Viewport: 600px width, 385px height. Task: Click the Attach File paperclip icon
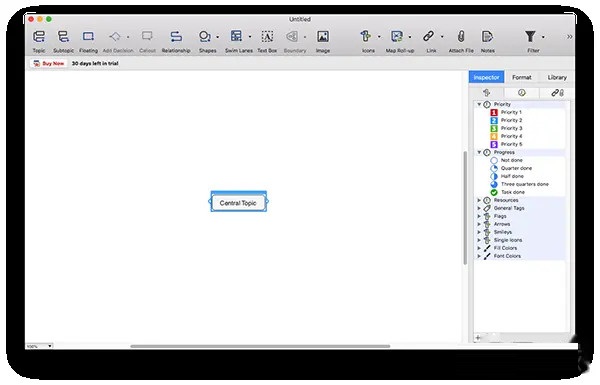point(461,37)
